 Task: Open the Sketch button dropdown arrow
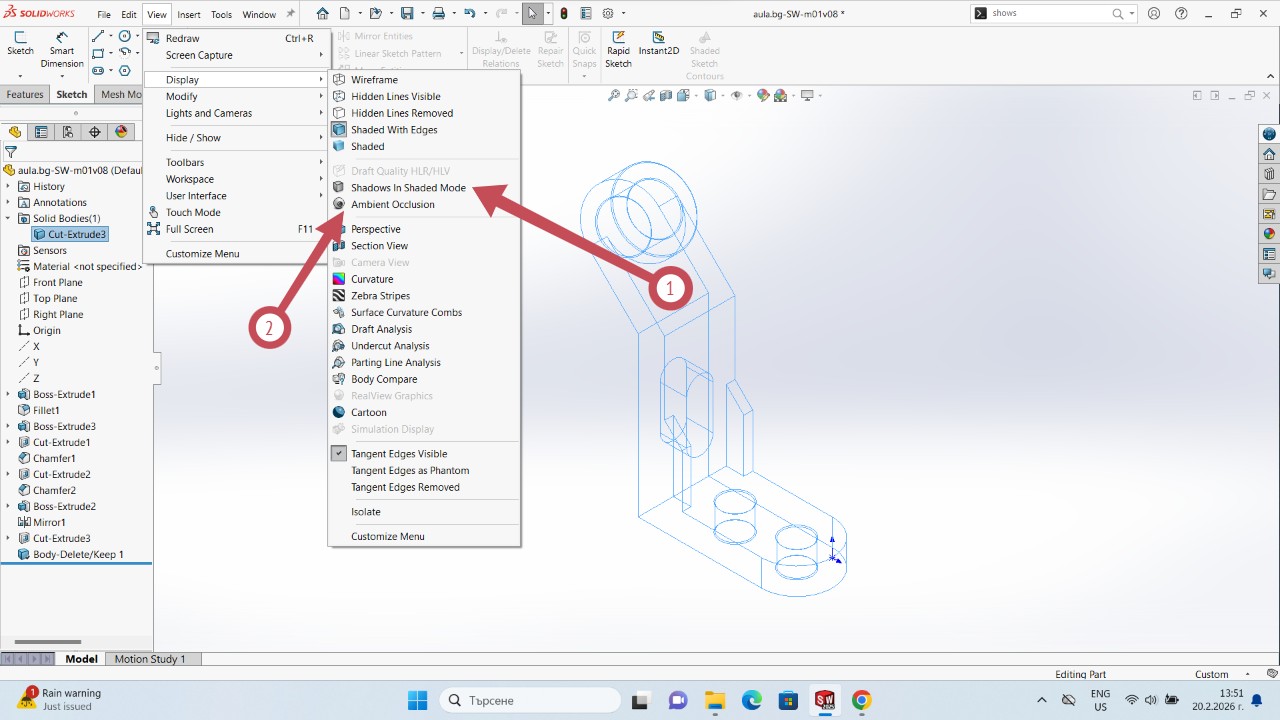(20, 76)
